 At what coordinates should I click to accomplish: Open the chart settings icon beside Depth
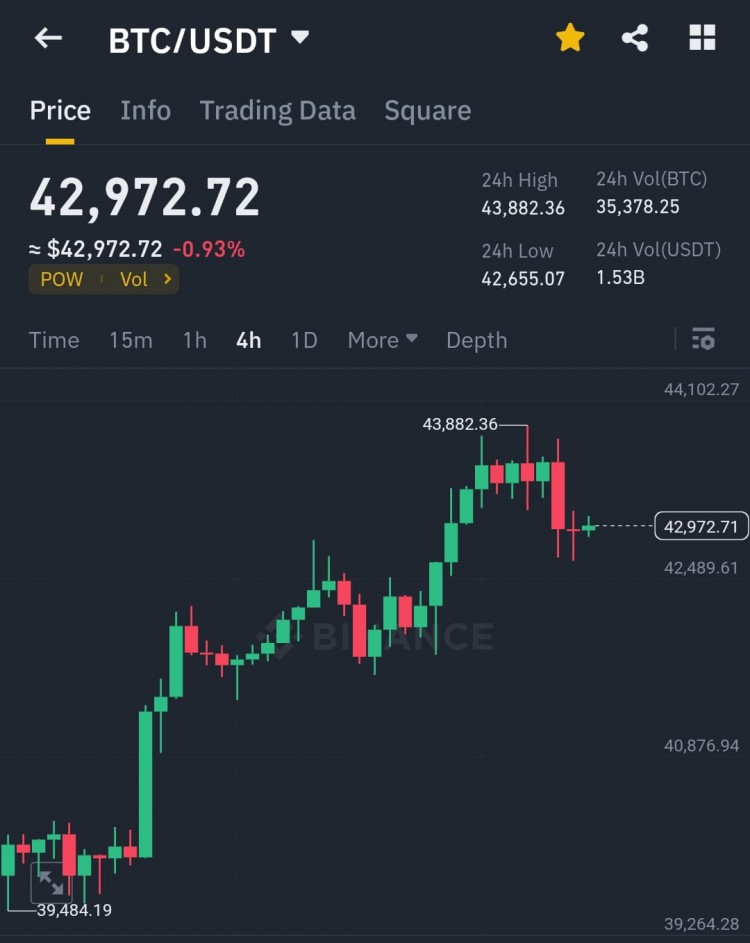(703, 339)
